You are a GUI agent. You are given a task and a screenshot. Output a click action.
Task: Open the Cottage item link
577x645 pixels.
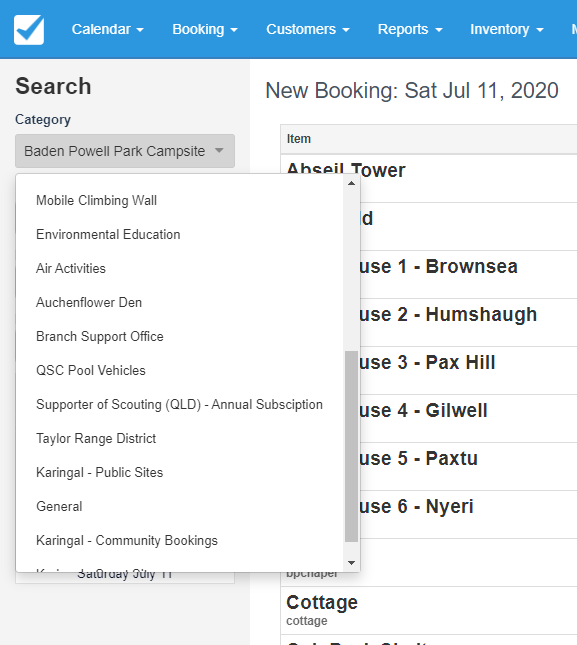tap(322, 603)
